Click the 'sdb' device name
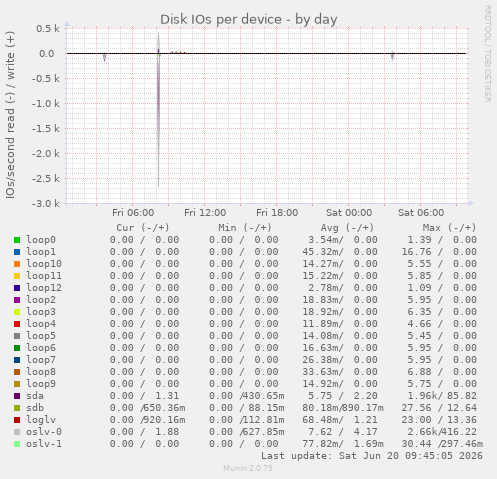Viewport: 497px width, 479px height. click(x=35, y=408)
